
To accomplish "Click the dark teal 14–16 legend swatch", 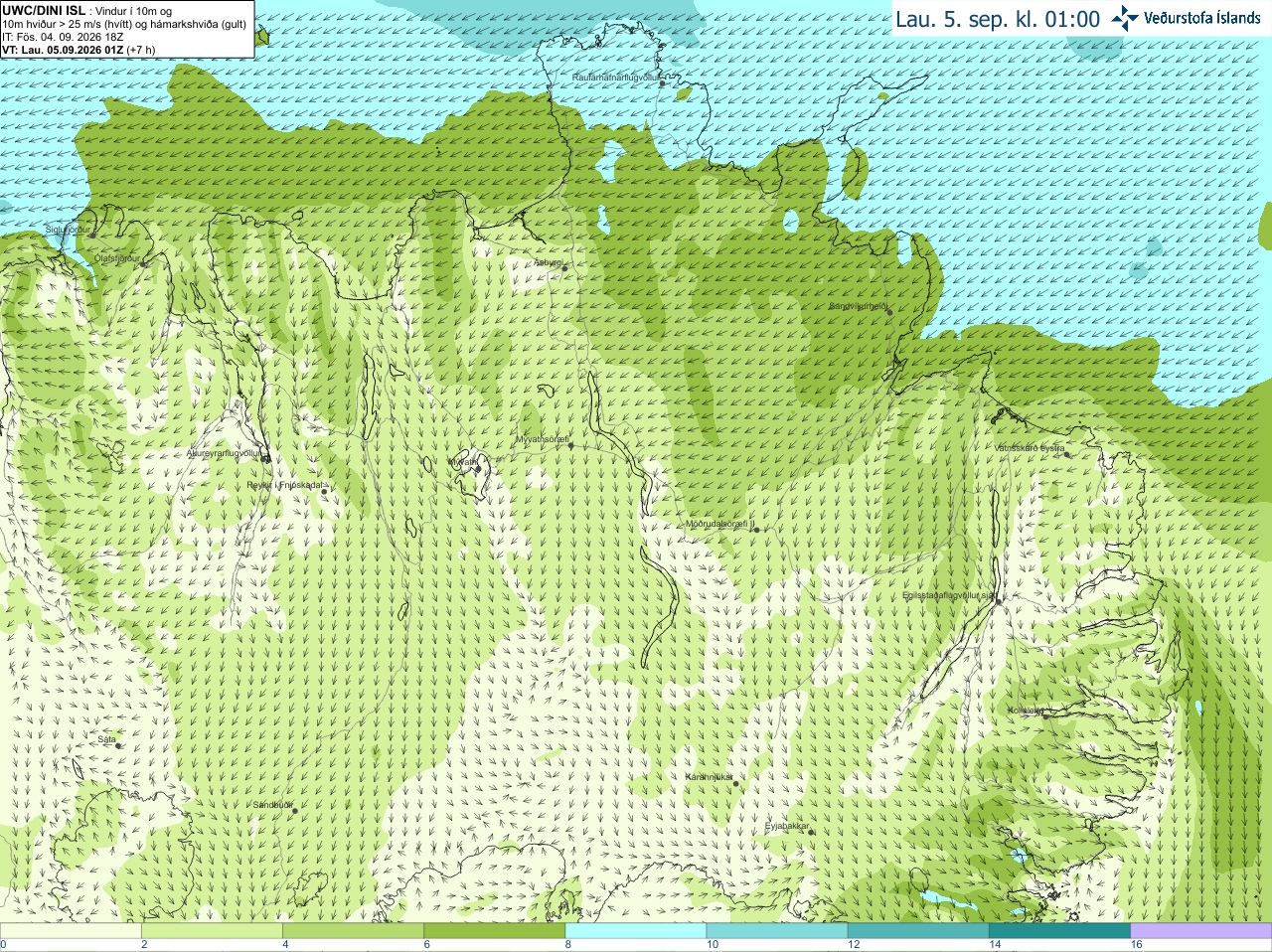I will coord(1059,931).
